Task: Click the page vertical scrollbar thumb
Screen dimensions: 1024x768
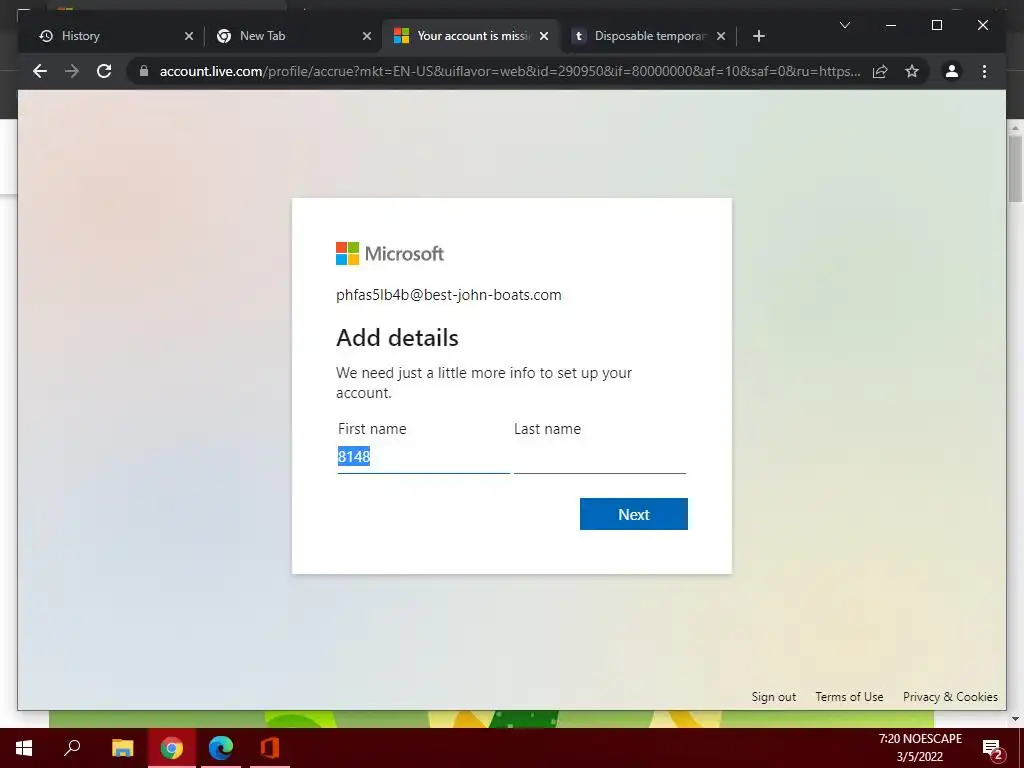Action: click(1015, 168)
